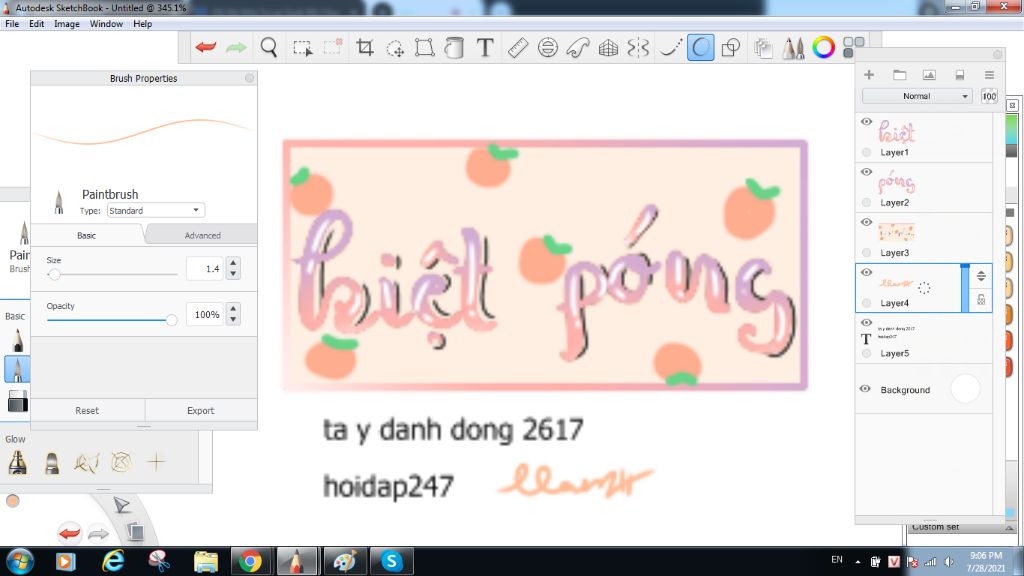The width and height of the screenshot is (1024, 576).
Task: Open the Image menu
Action: [x=67, y=24]
